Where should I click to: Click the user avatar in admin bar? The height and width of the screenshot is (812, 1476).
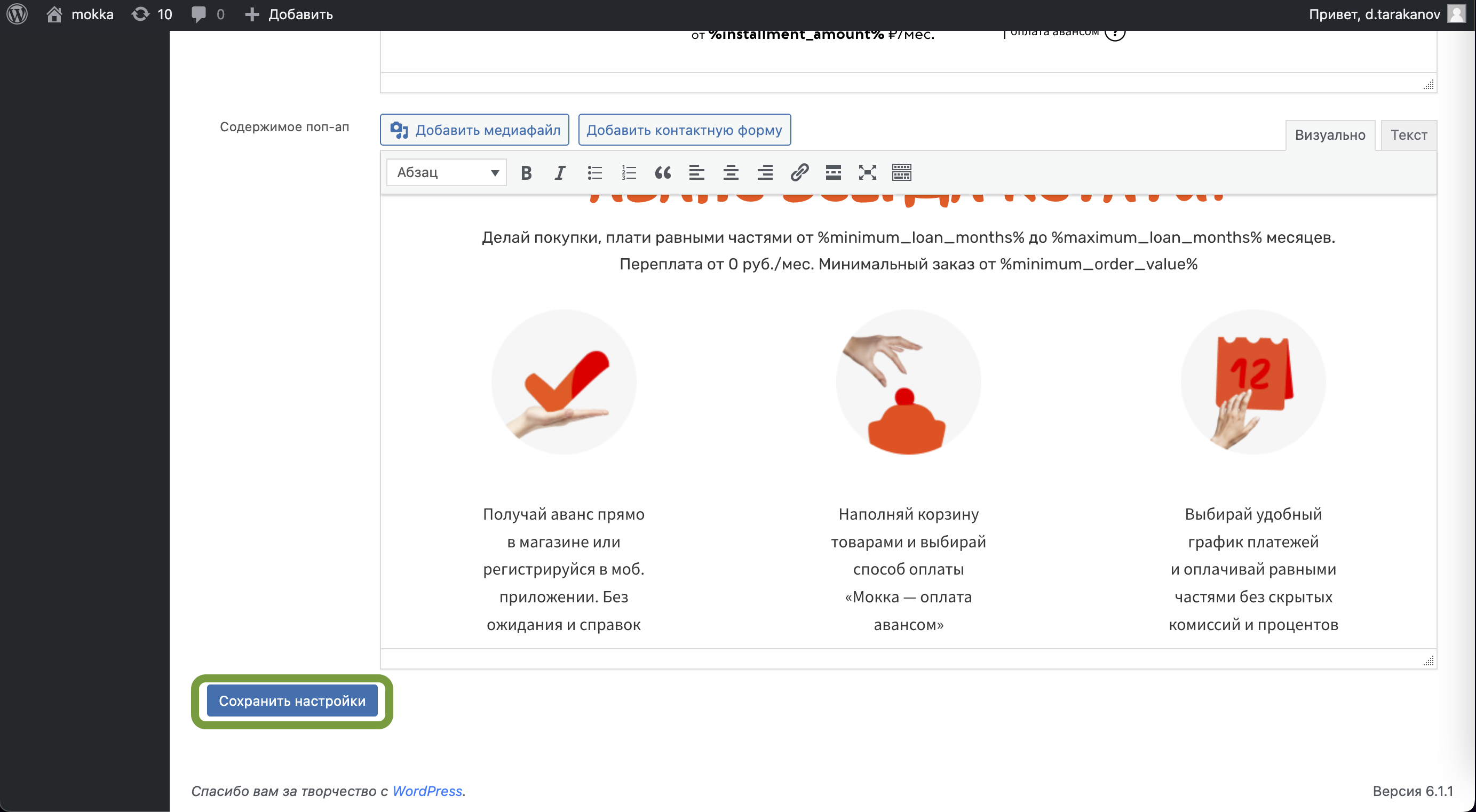coord(1456,14)
